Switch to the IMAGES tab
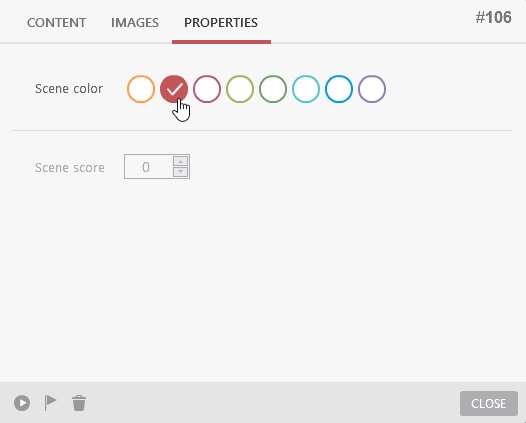The image size is (526, 423). pos(135,22)
